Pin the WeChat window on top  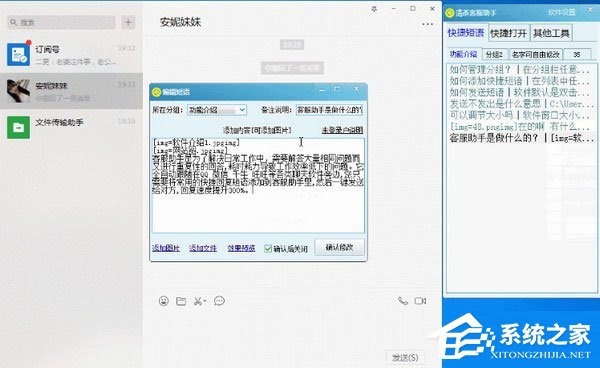pyautogui.click(x=374, y=9)
